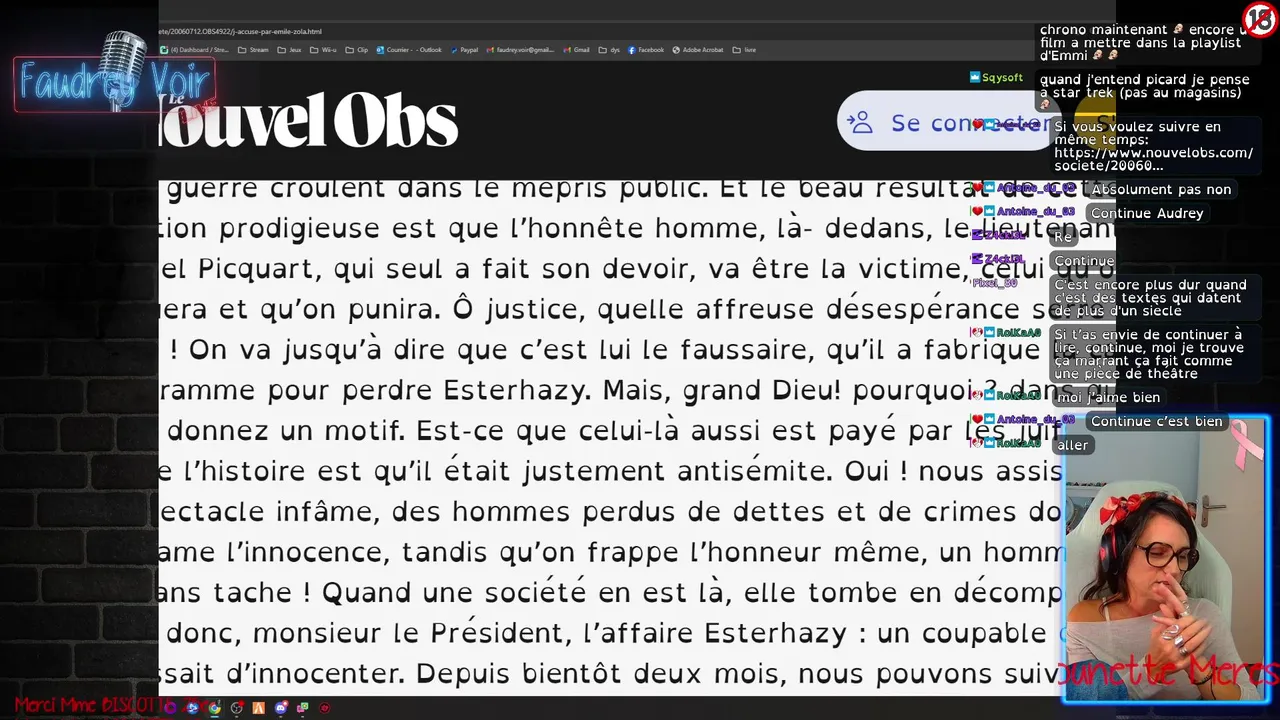The width and height of the screenshot is (1280, 720).
Task: Open the pink and green chat app in taskbar
Action: (x=302, y=708)
